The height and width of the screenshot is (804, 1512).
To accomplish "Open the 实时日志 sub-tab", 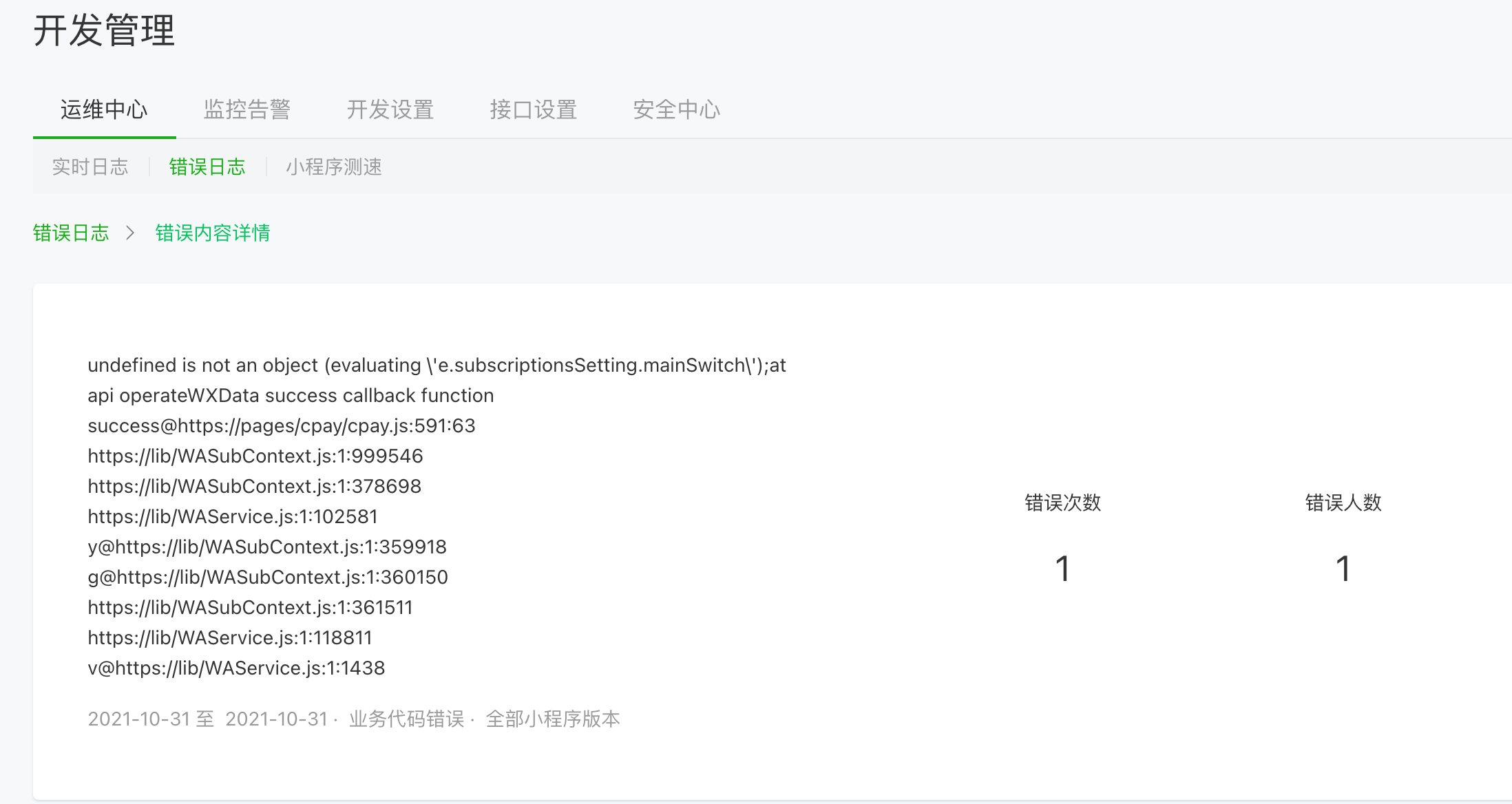I will pyautogui.click(x=90, y=167).
